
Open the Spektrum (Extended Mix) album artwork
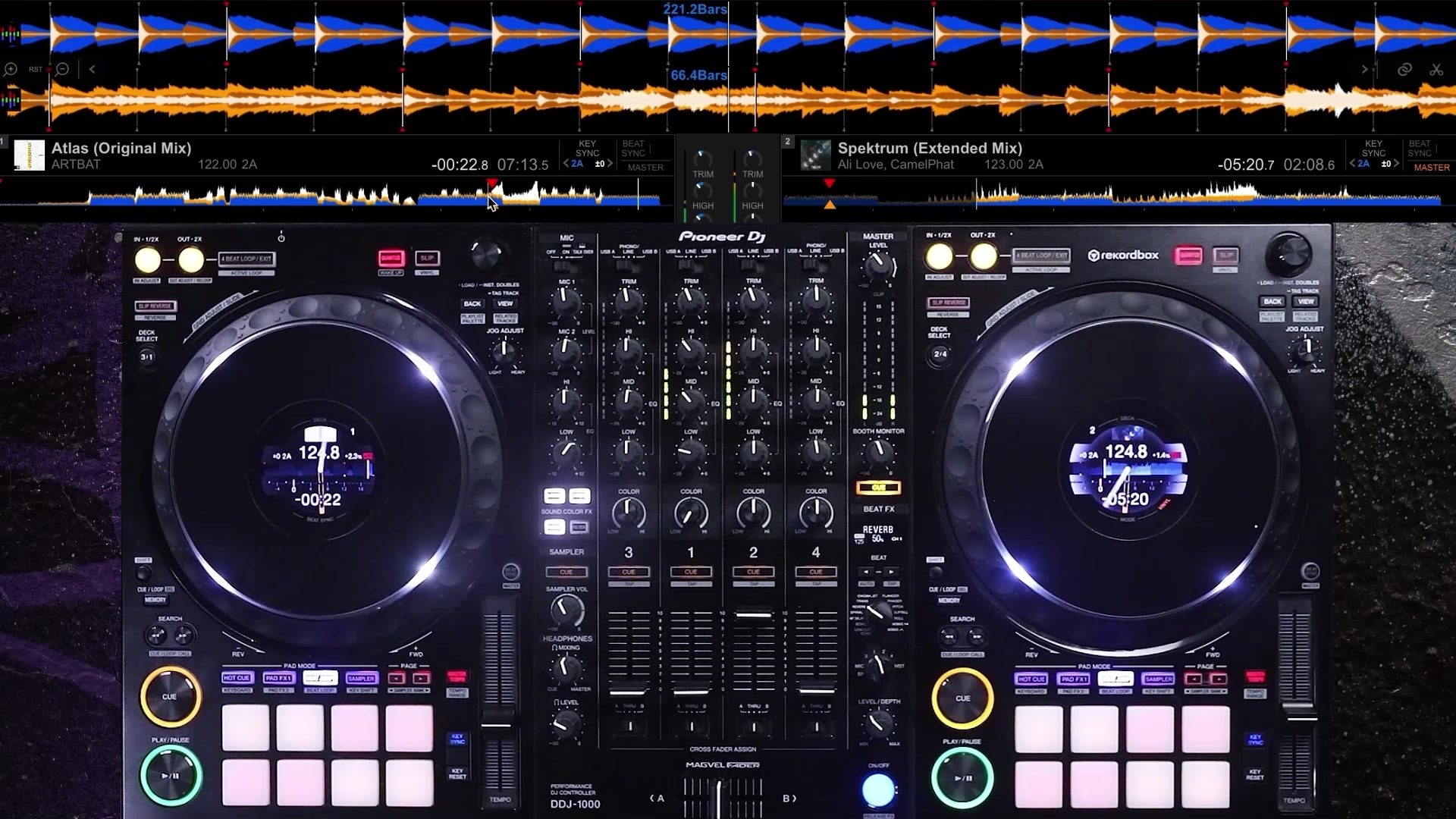[x=815, y=155]
